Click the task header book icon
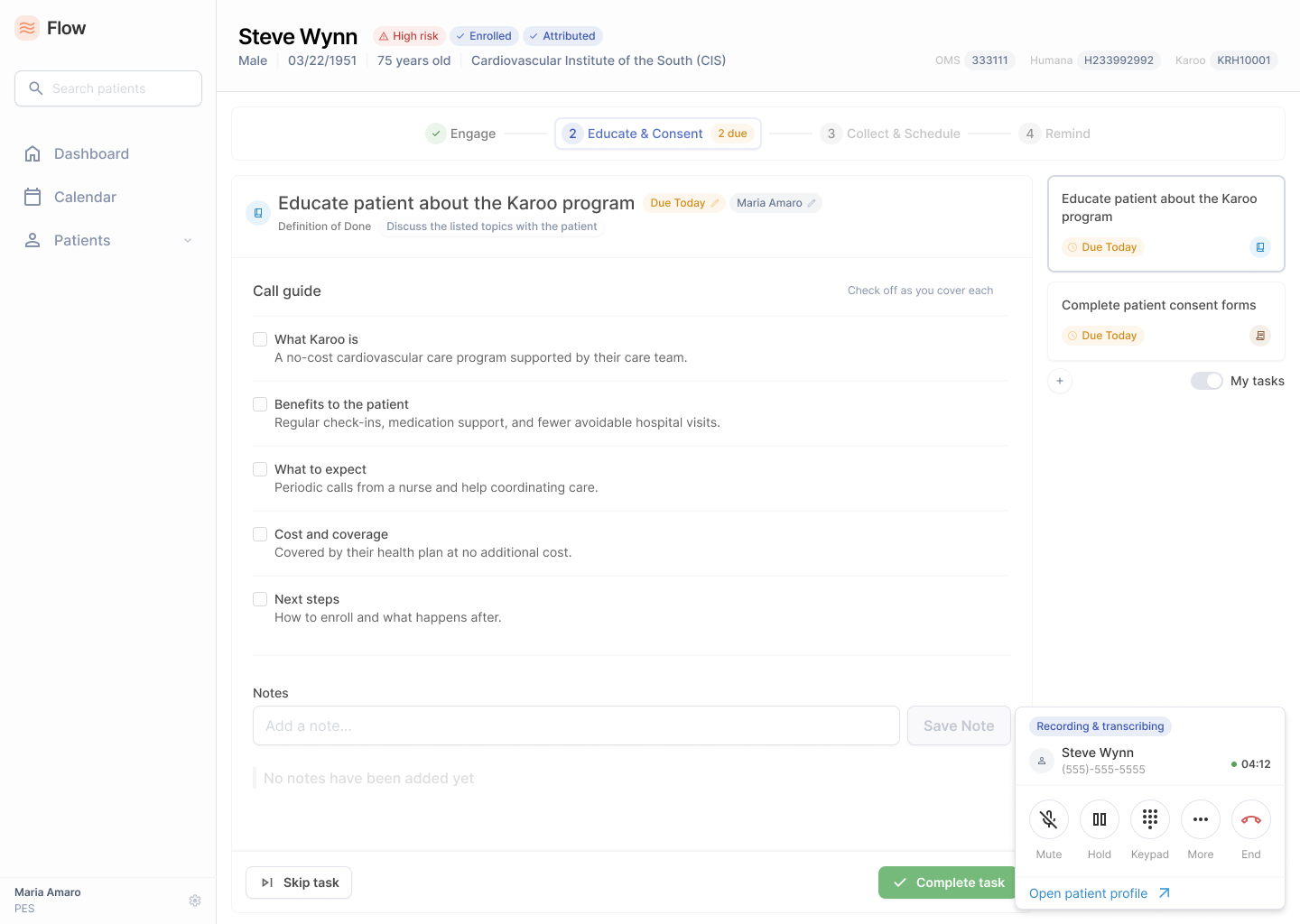 click(x=258, y=213)
